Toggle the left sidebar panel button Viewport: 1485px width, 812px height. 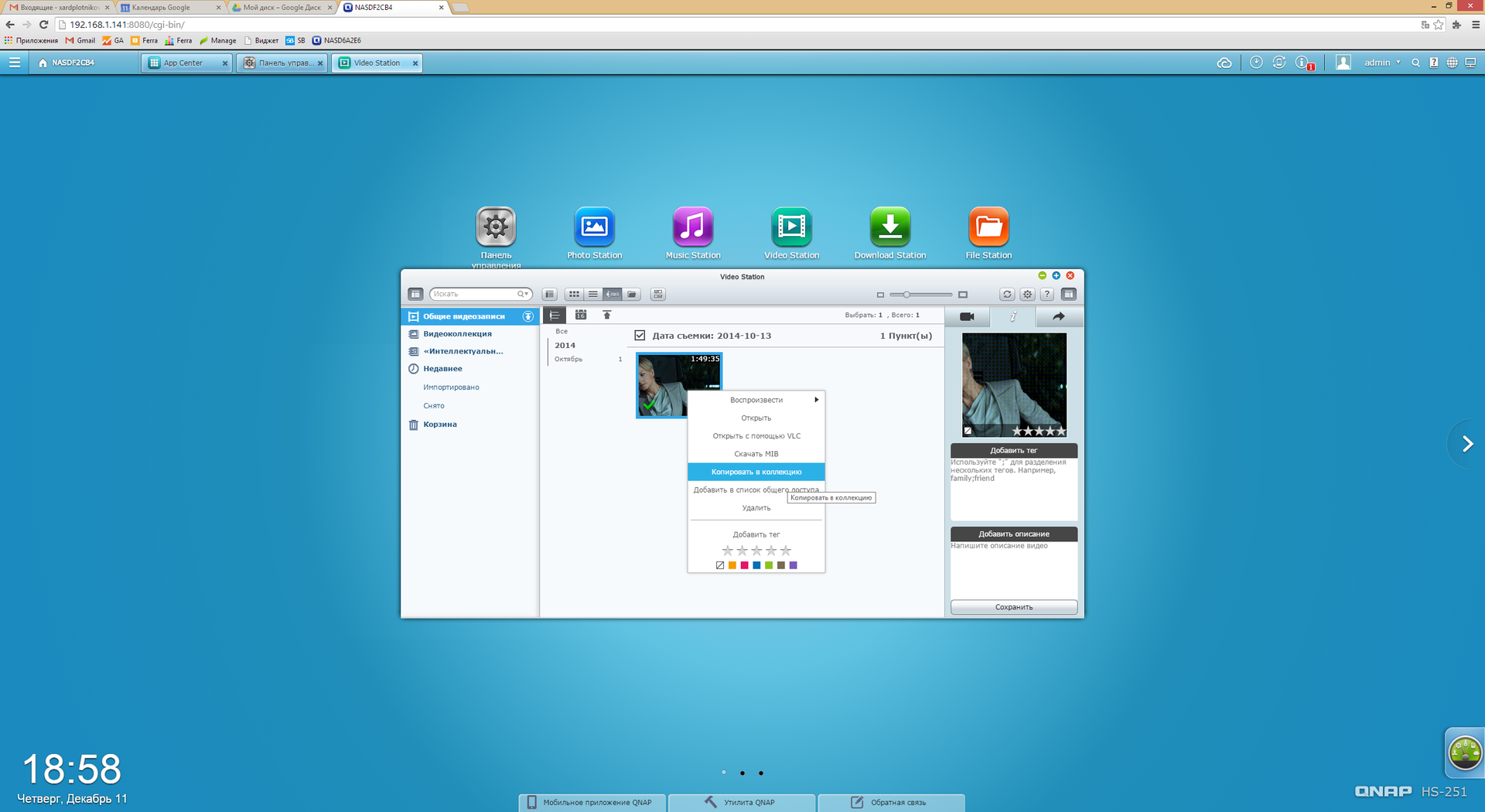415,295
